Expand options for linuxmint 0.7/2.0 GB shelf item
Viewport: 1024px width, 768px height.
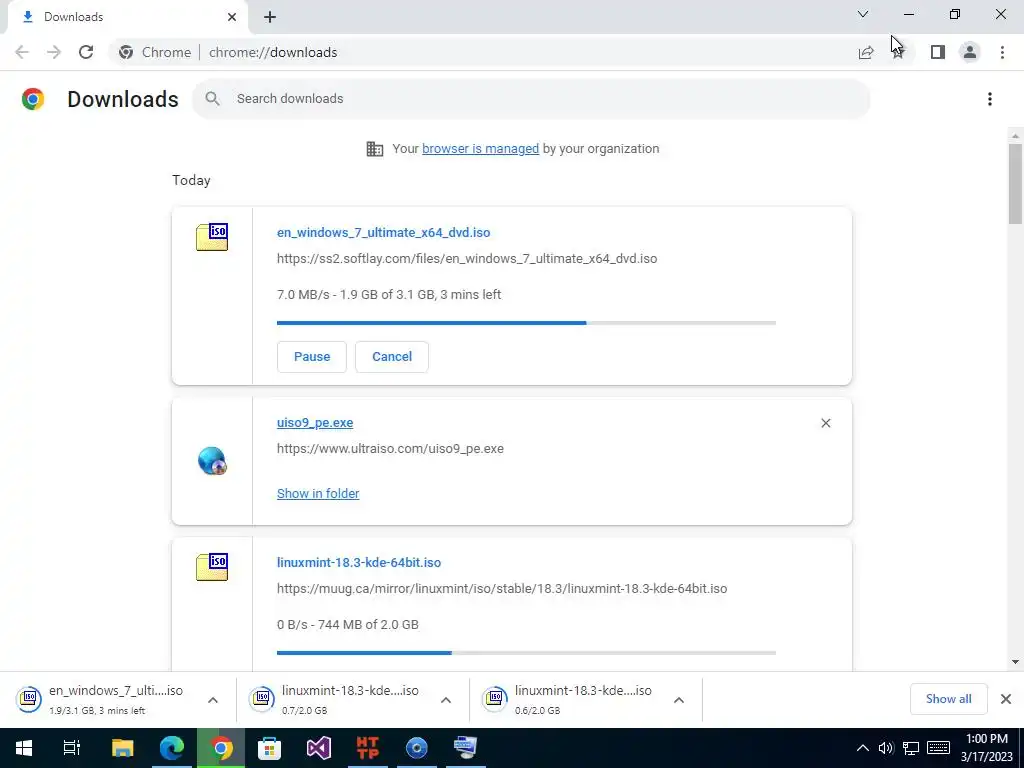(446, 700)
